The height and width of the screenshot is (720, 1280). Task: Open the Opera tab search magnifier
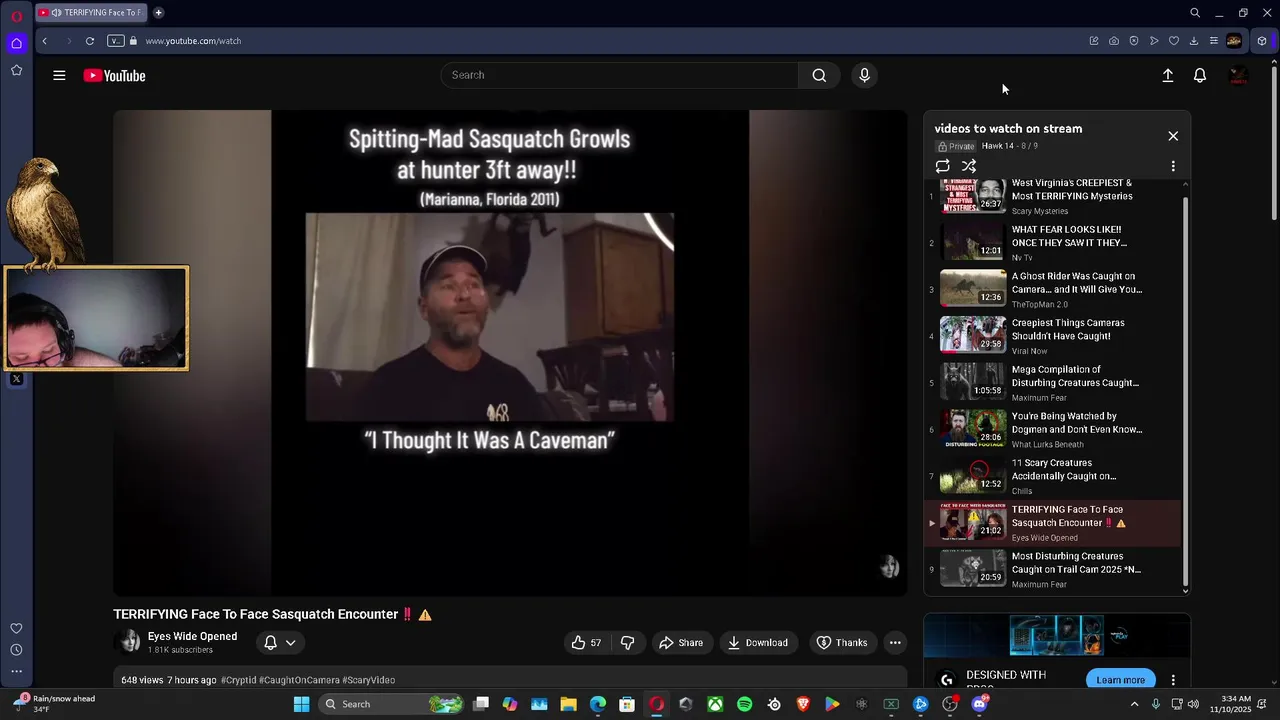(x=1195, y=13)
